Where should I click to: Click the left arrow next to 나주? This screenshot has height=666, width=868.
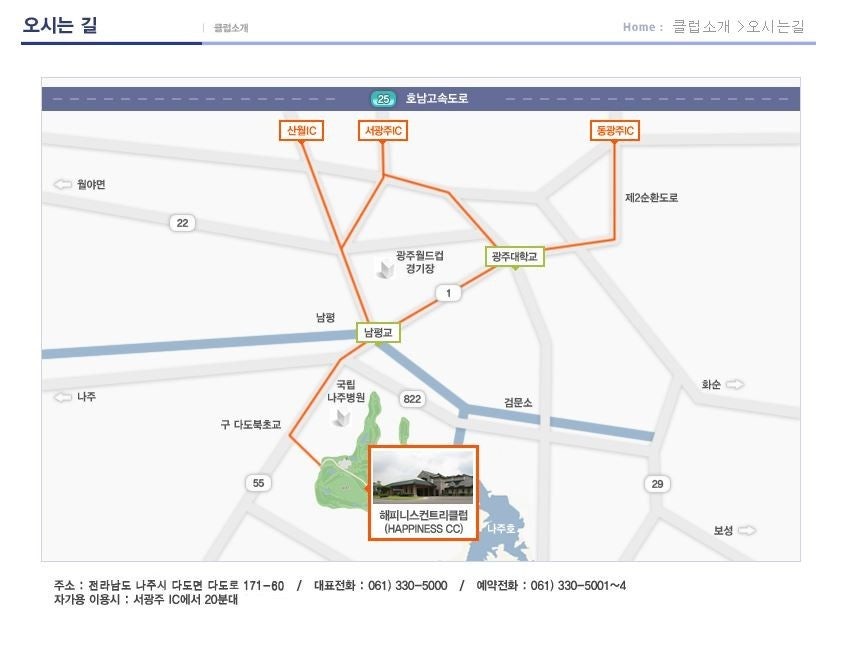(x=63, y=397)
